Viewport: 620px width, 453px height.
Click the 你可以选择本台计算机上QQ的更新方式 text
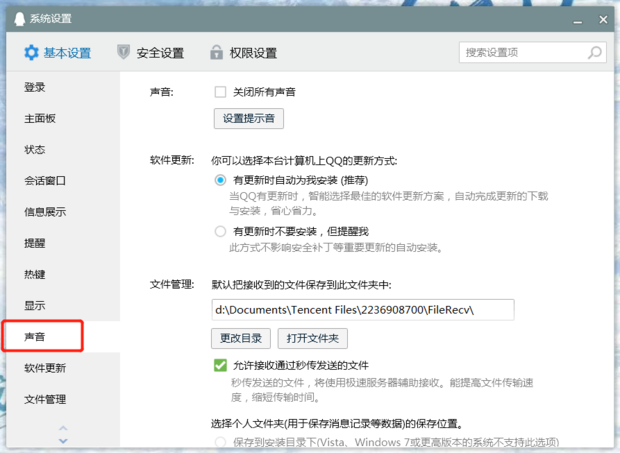[x=304, y=160]
